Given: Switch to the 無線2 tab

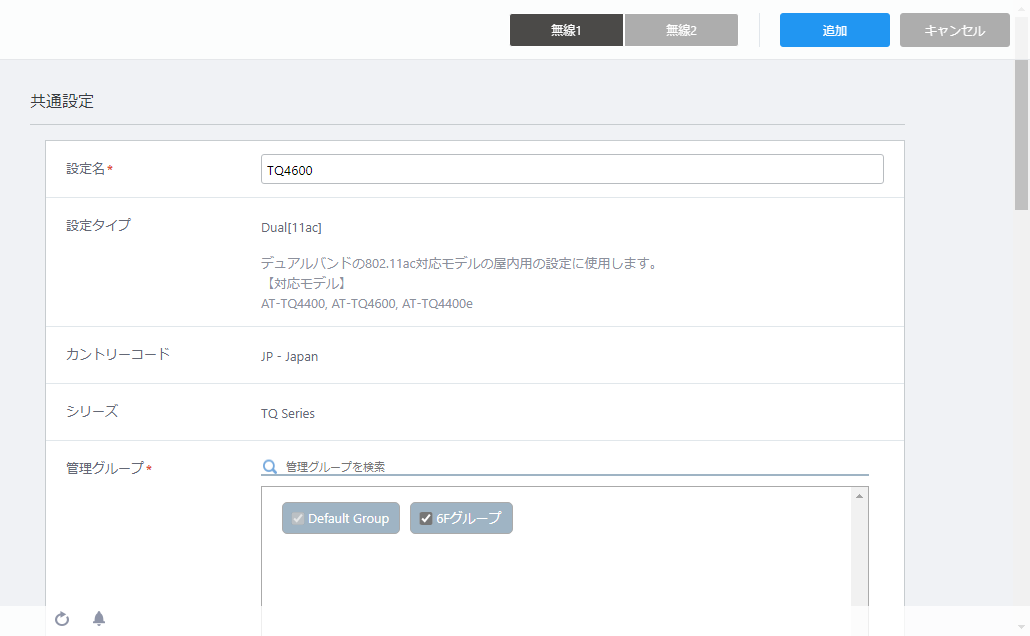Looking at the screenshot, I should (x=681, y=30).
